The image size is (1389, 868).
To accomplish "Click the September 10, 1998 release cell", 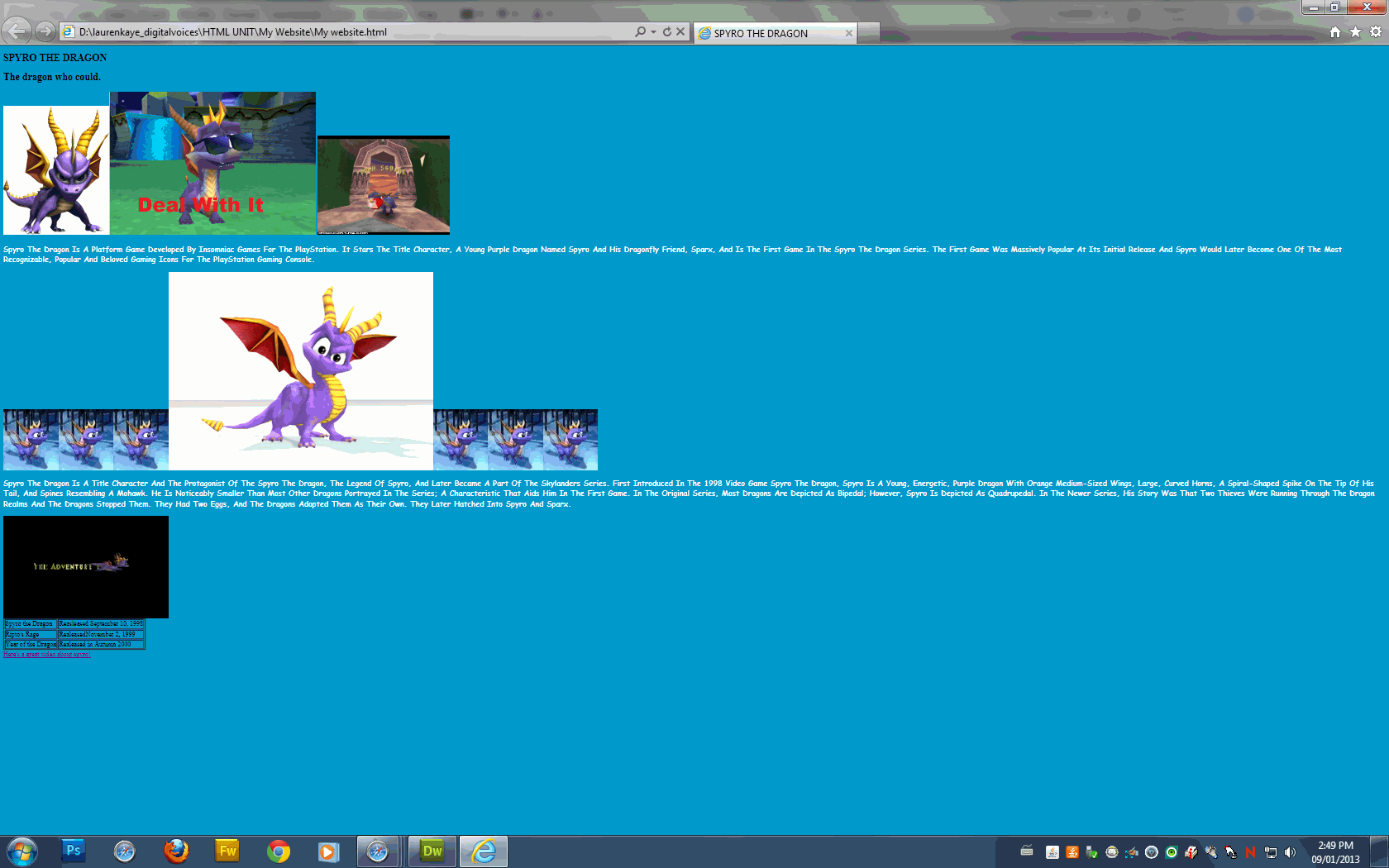I will [x=101, y=624].
